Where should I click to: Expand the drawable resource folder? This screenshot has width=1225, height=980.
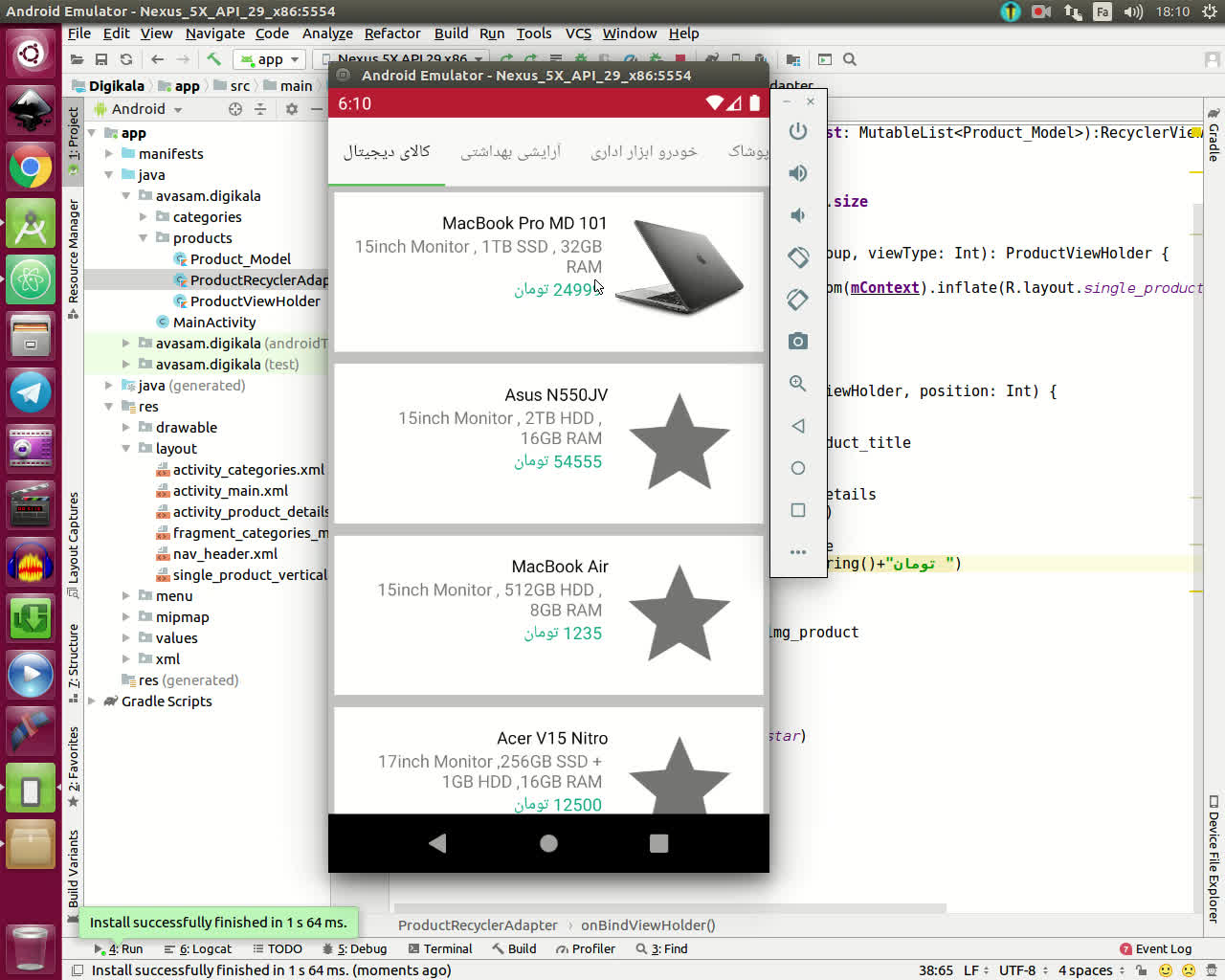pyautogui.click(x=126, y=428)
